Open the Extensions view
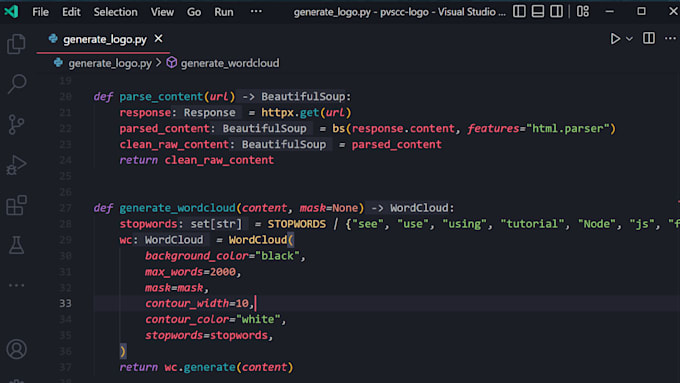Screen dimensions: 680x383 click(x=16, y=205)
